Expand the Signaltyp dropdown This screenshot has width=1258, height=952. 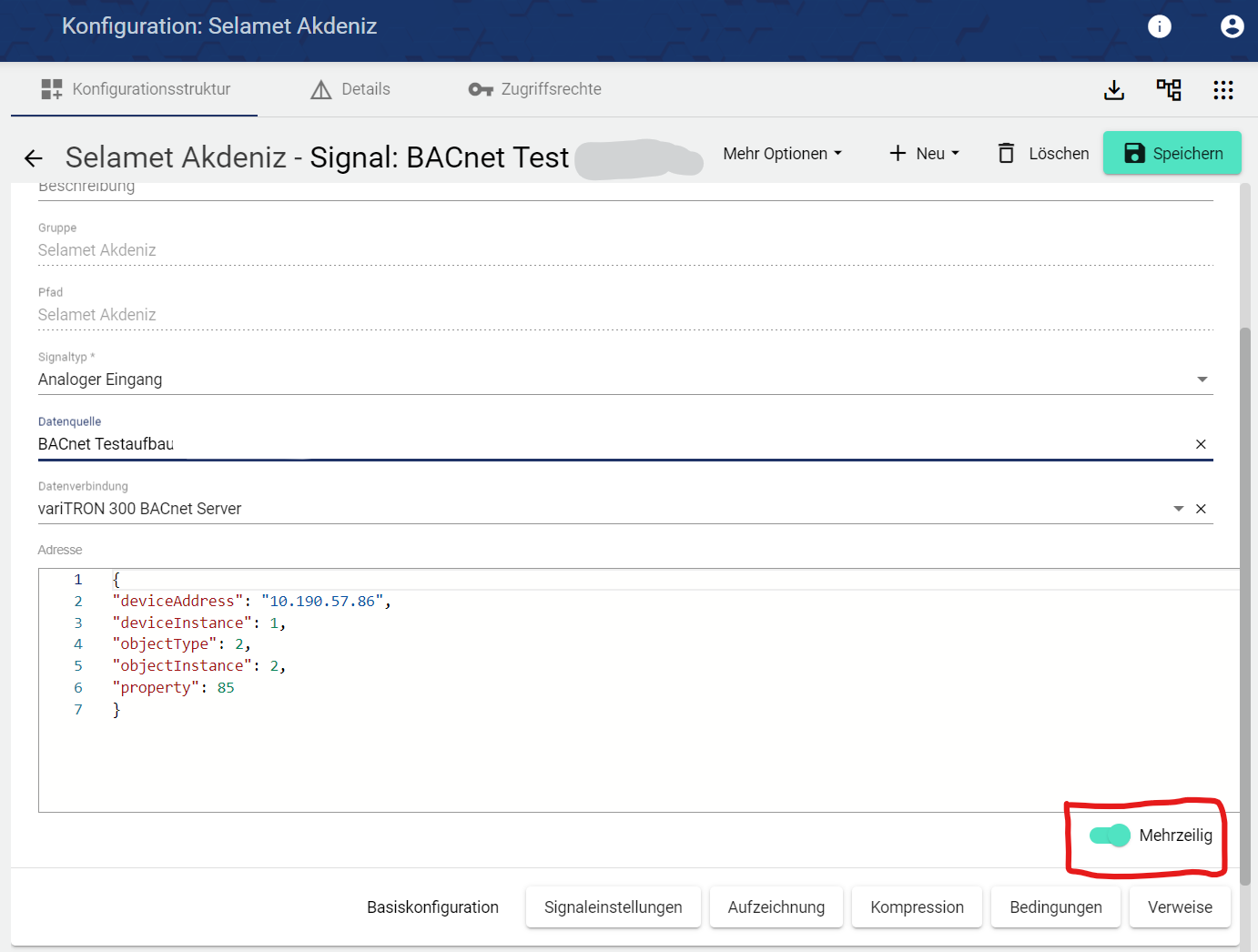(x=1202, y=380)
